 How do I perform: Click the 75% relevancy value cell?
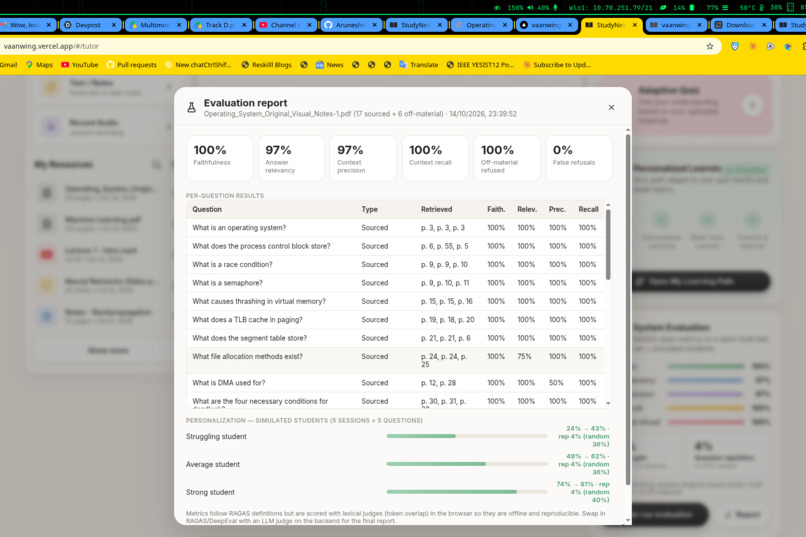pos(524,356)
